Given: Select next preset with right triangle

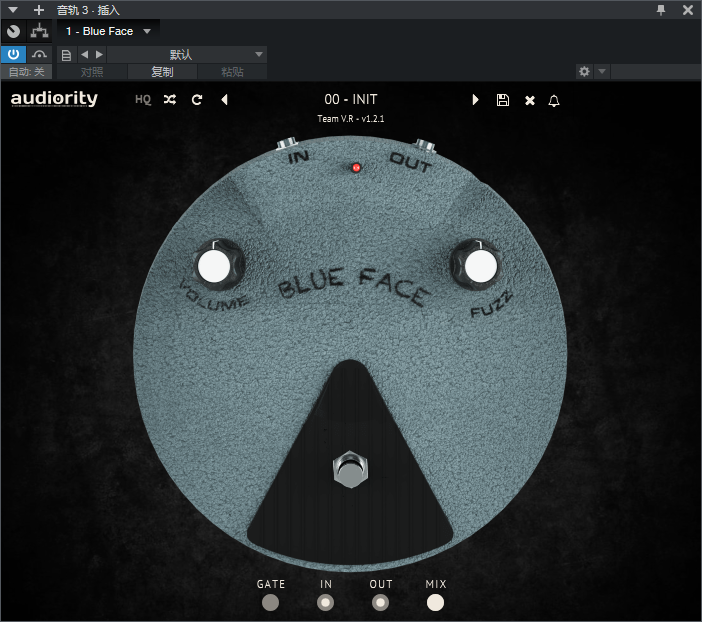Looking at the screenshot, I should pyautogui.click(x=475, y=99).
